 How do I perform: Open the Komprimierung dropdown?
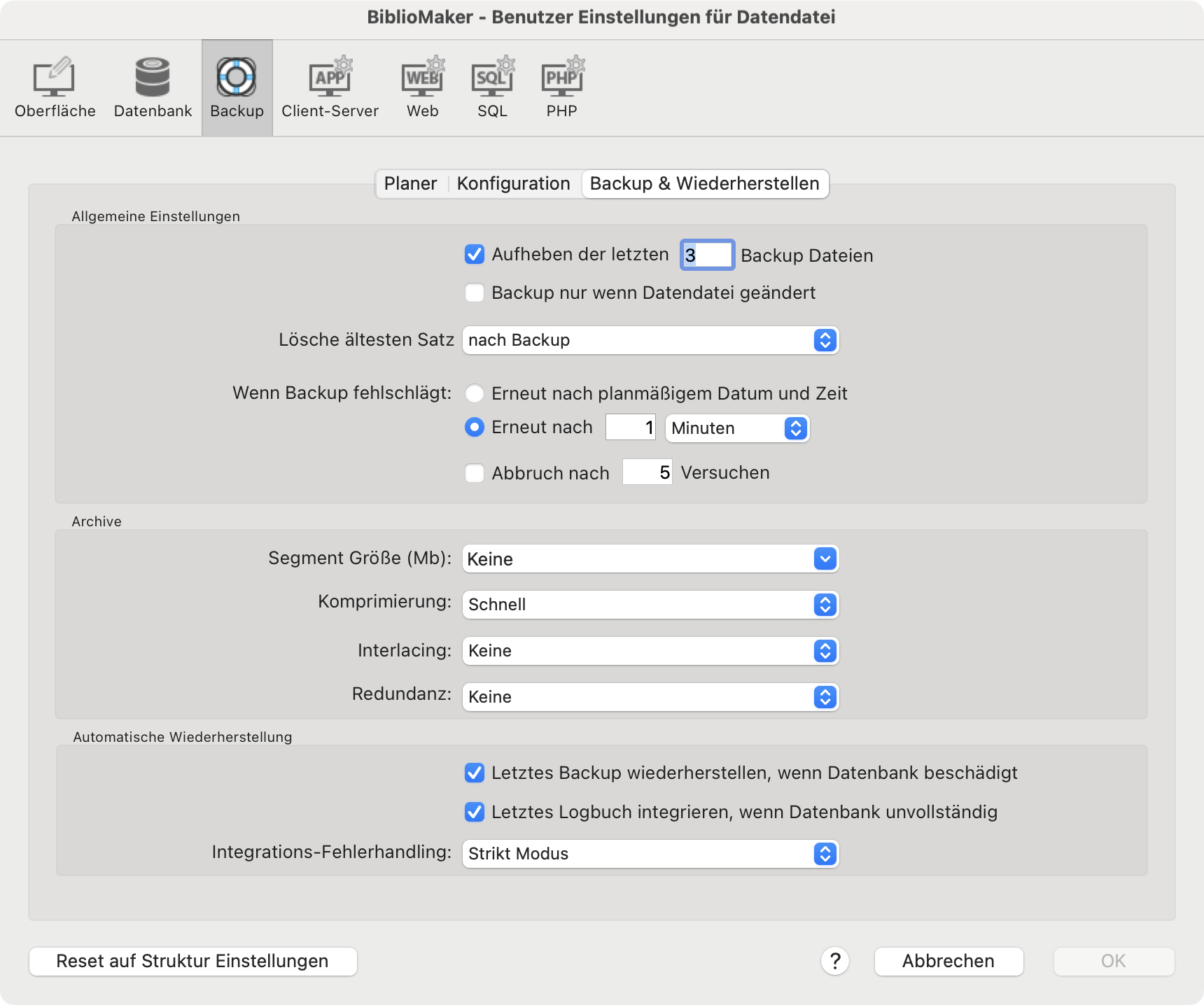(x=650, y=605)
